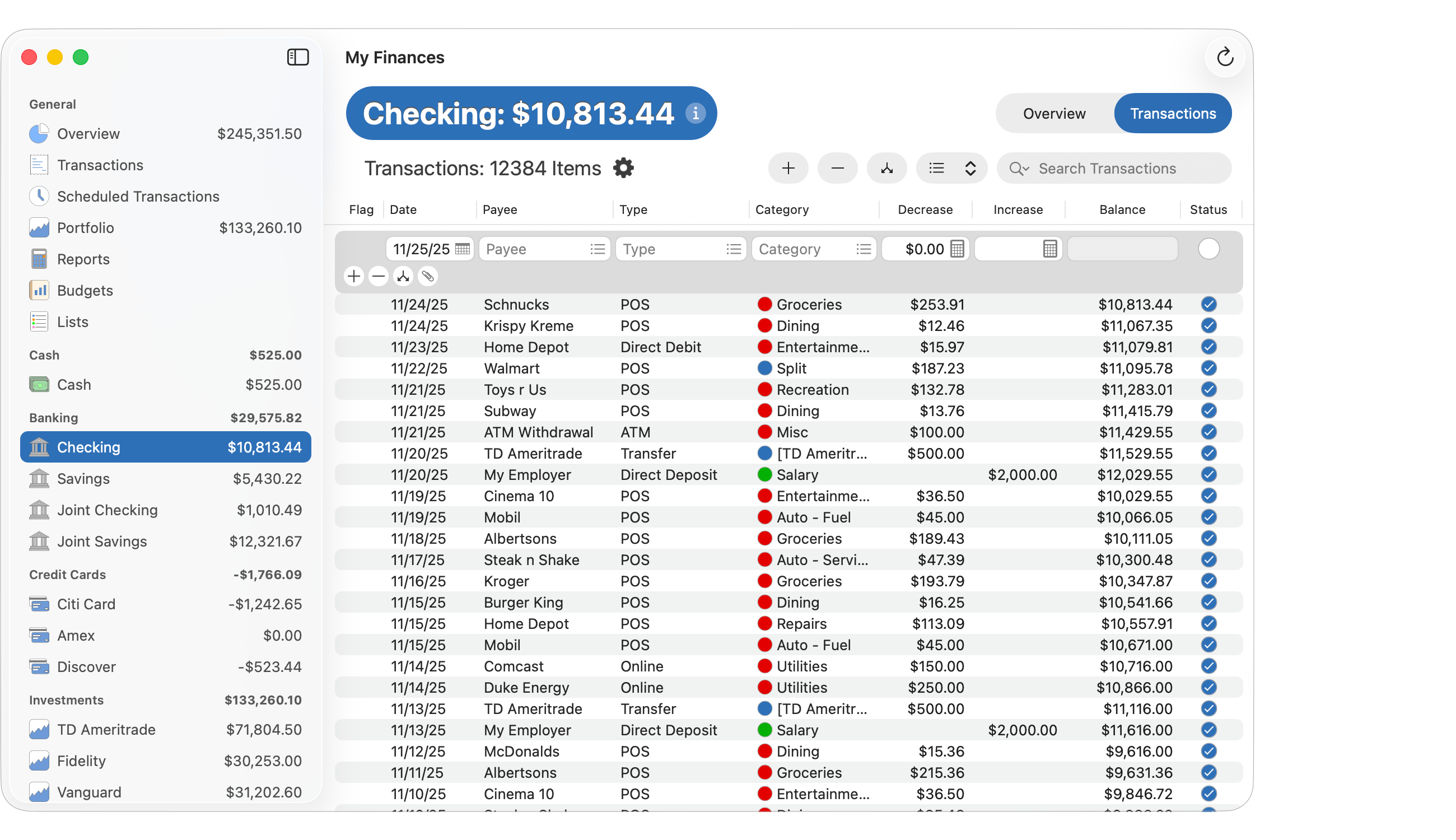Open the Decrease amount calculator icon
Image resolution: width=1456 pixels, height=840 pixels.
[x=957, y=249]
